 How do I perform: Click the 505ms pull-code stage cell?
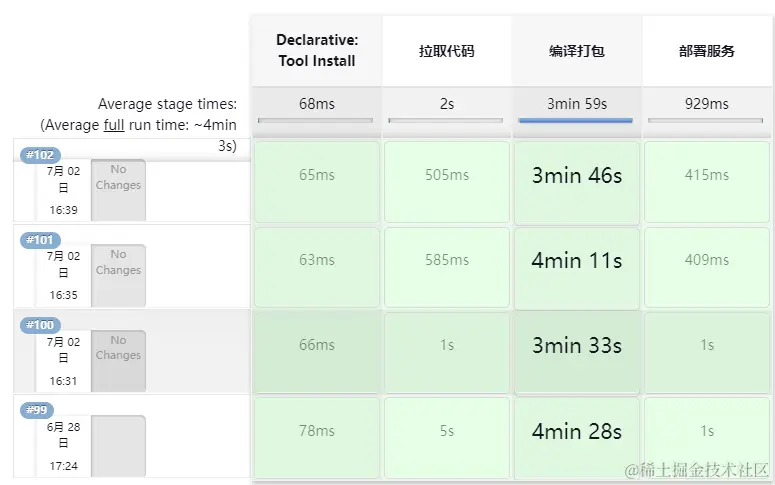click(446, 175)
